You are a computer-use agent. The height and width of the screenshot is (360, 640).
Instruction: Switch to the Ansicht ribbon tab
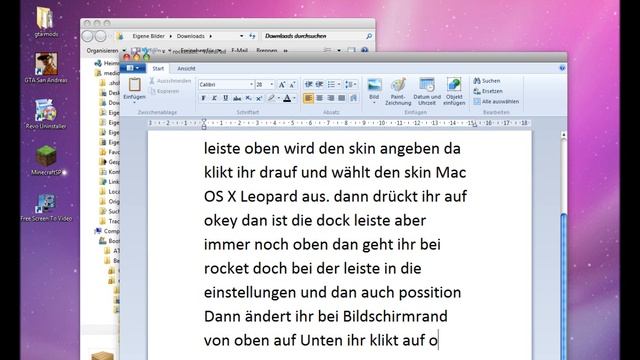click(x=186, y=69)
